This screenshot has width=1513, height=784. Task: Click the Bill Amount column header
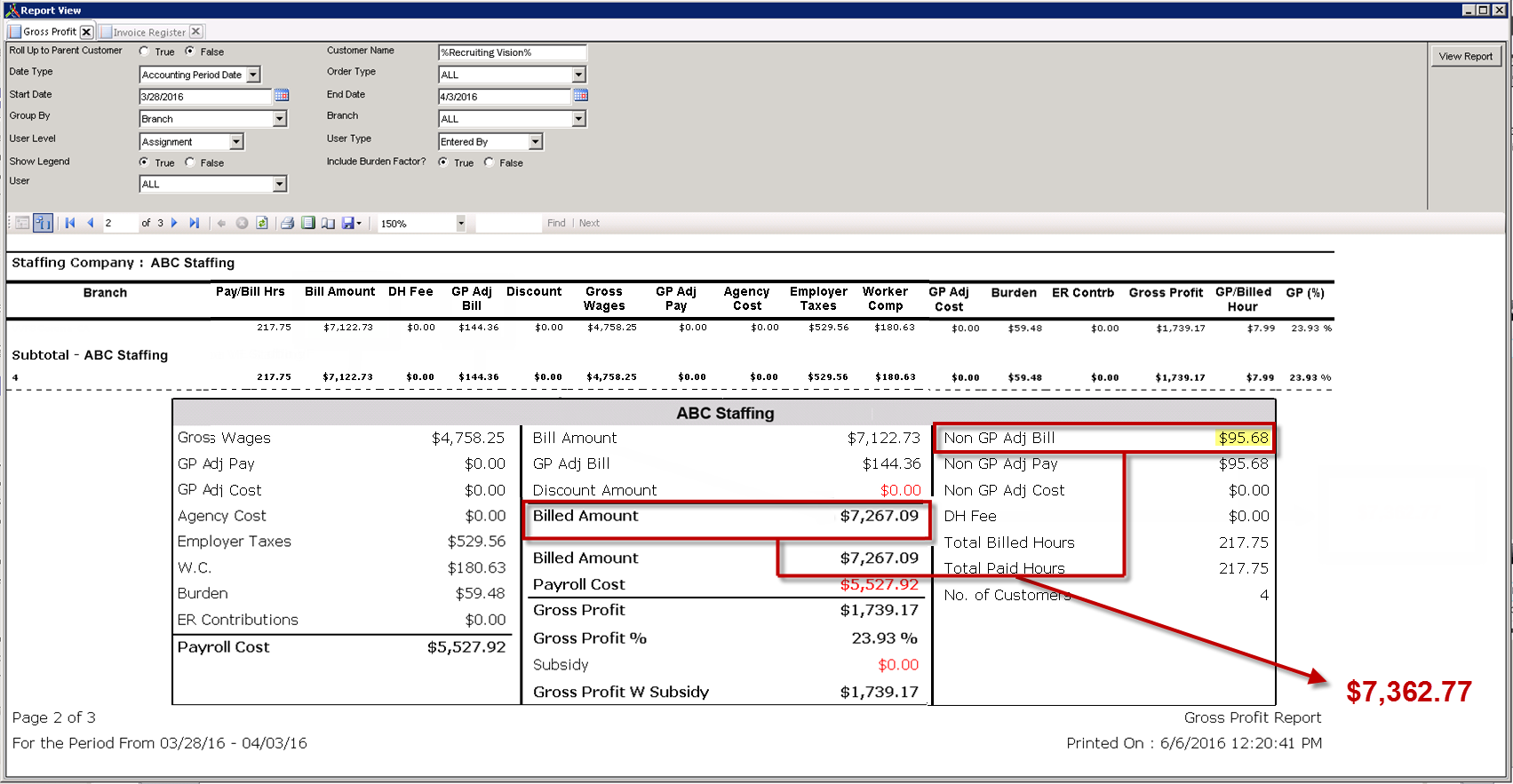[339, 291]
